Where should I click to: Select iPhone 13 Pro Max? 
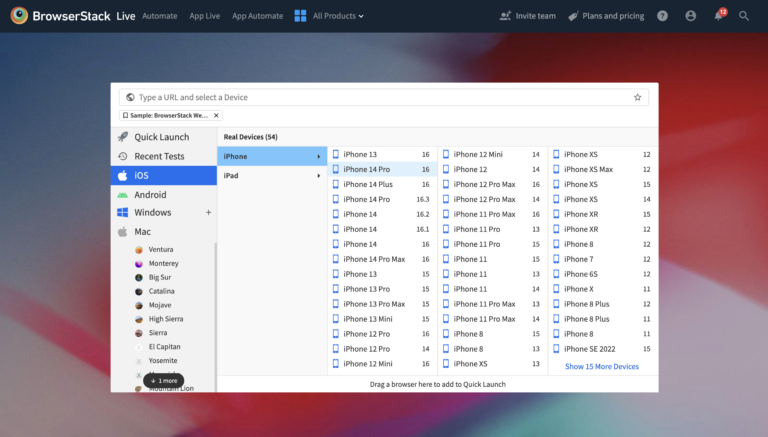pos(382,304)
